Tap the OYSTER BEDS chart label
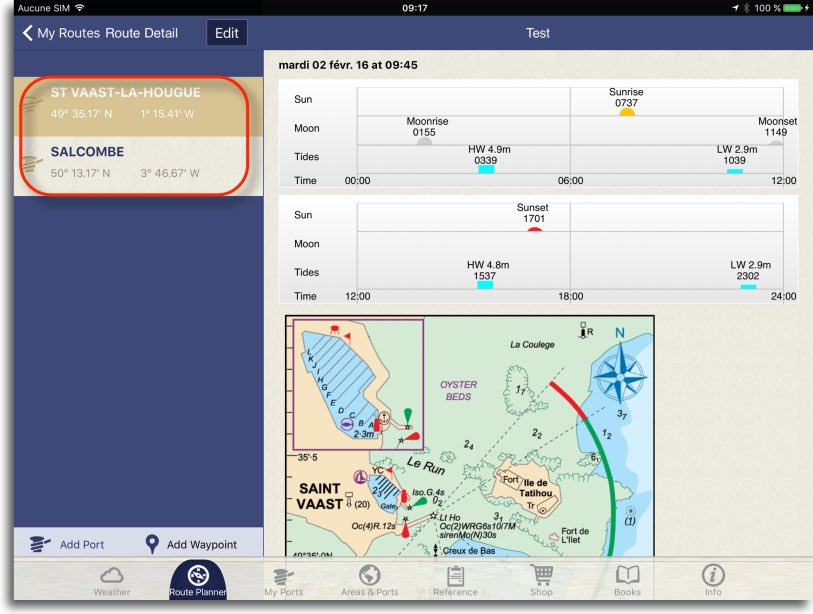Viewport: 813px width, 614px height. (458, 390)
